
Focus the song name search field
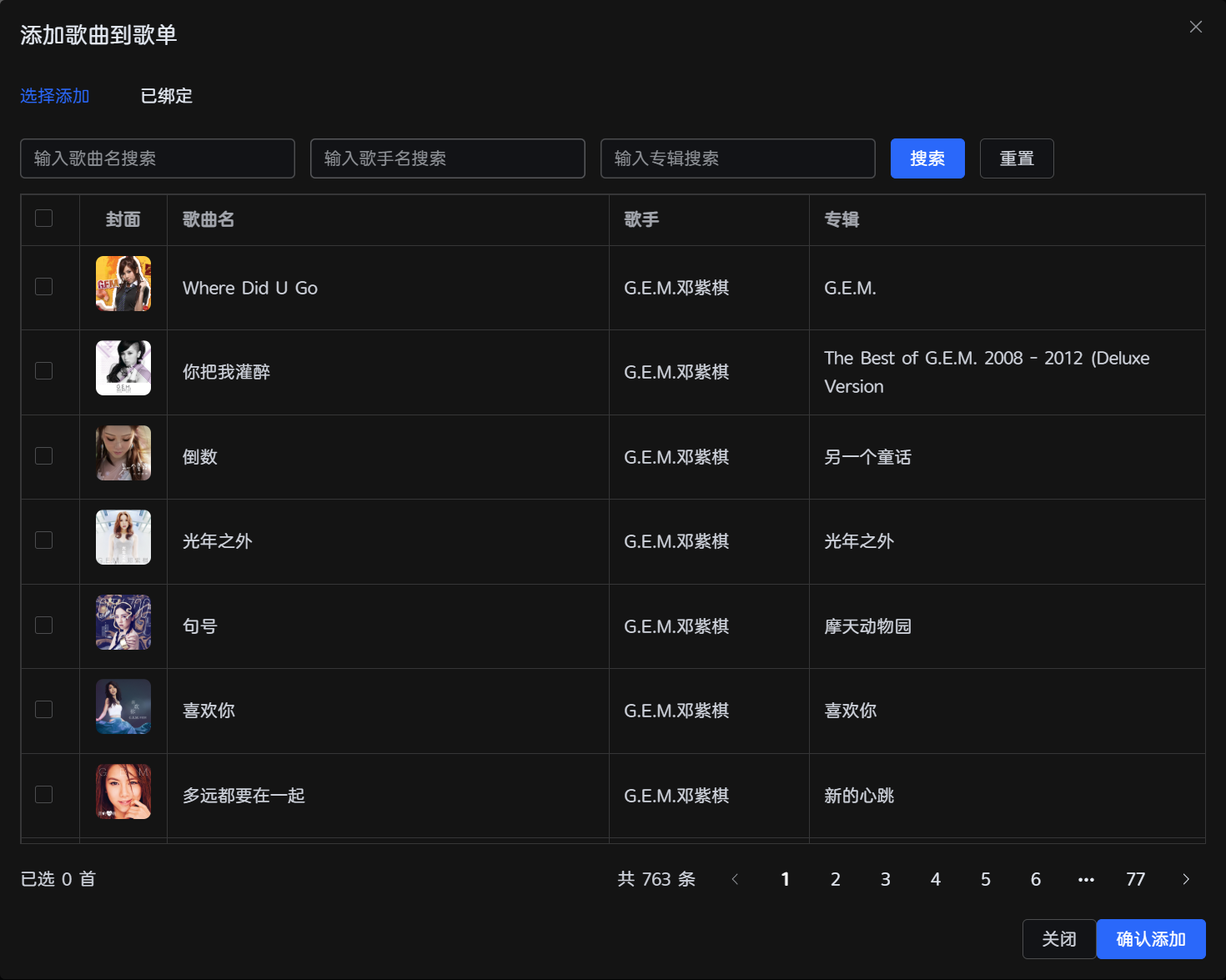coord(158,158)
